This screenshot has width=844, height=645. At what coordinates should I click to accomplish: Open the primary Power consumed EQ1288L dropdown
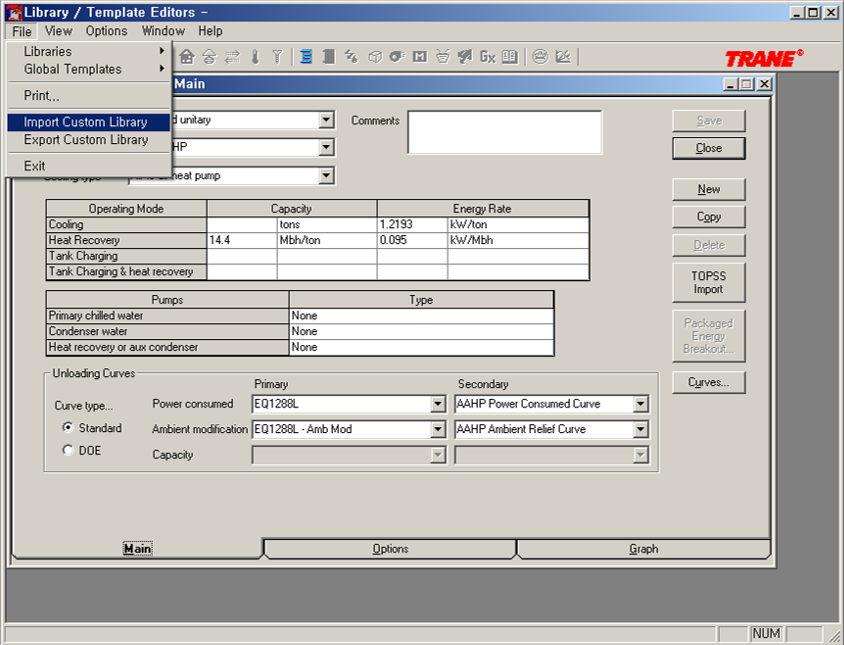(437, 405)
